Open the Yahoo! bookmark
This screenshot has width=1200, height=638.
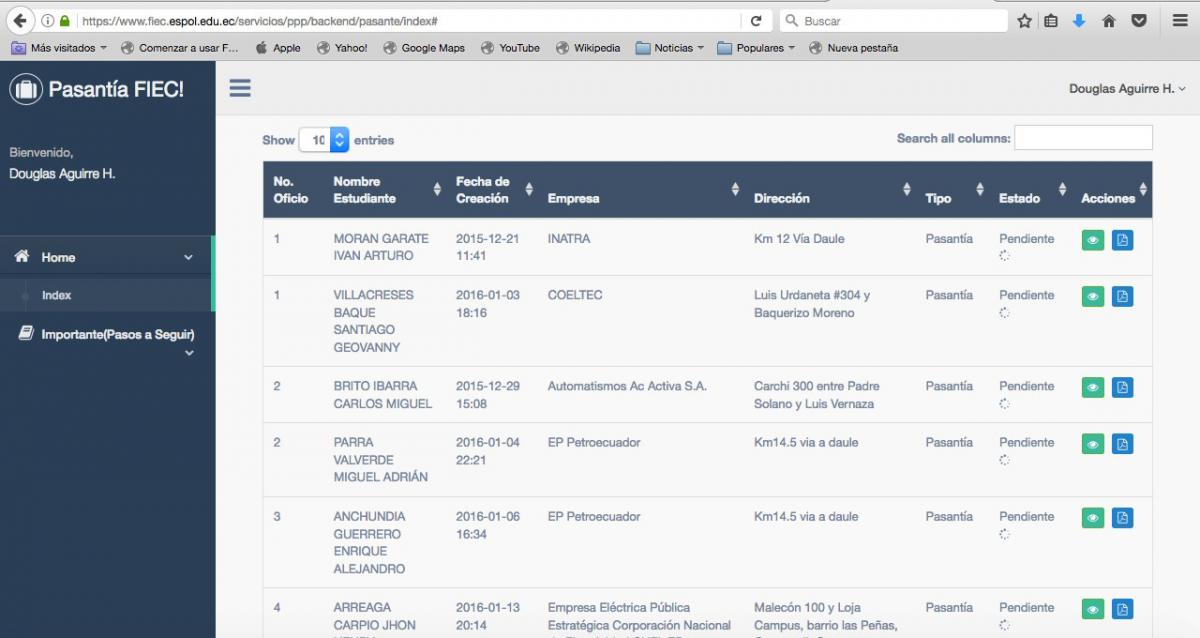click(342, 48)
